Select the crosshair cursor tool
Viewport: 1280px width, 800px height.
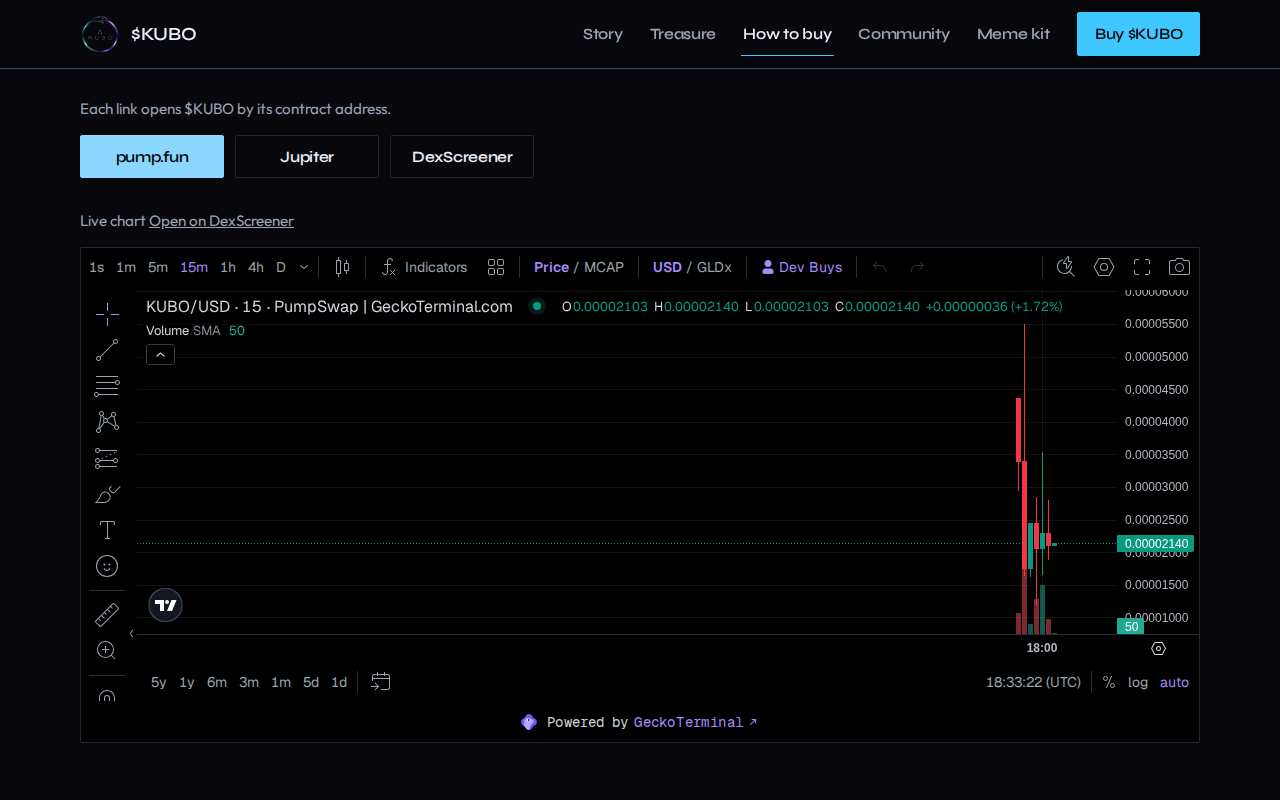coord(107,314)
